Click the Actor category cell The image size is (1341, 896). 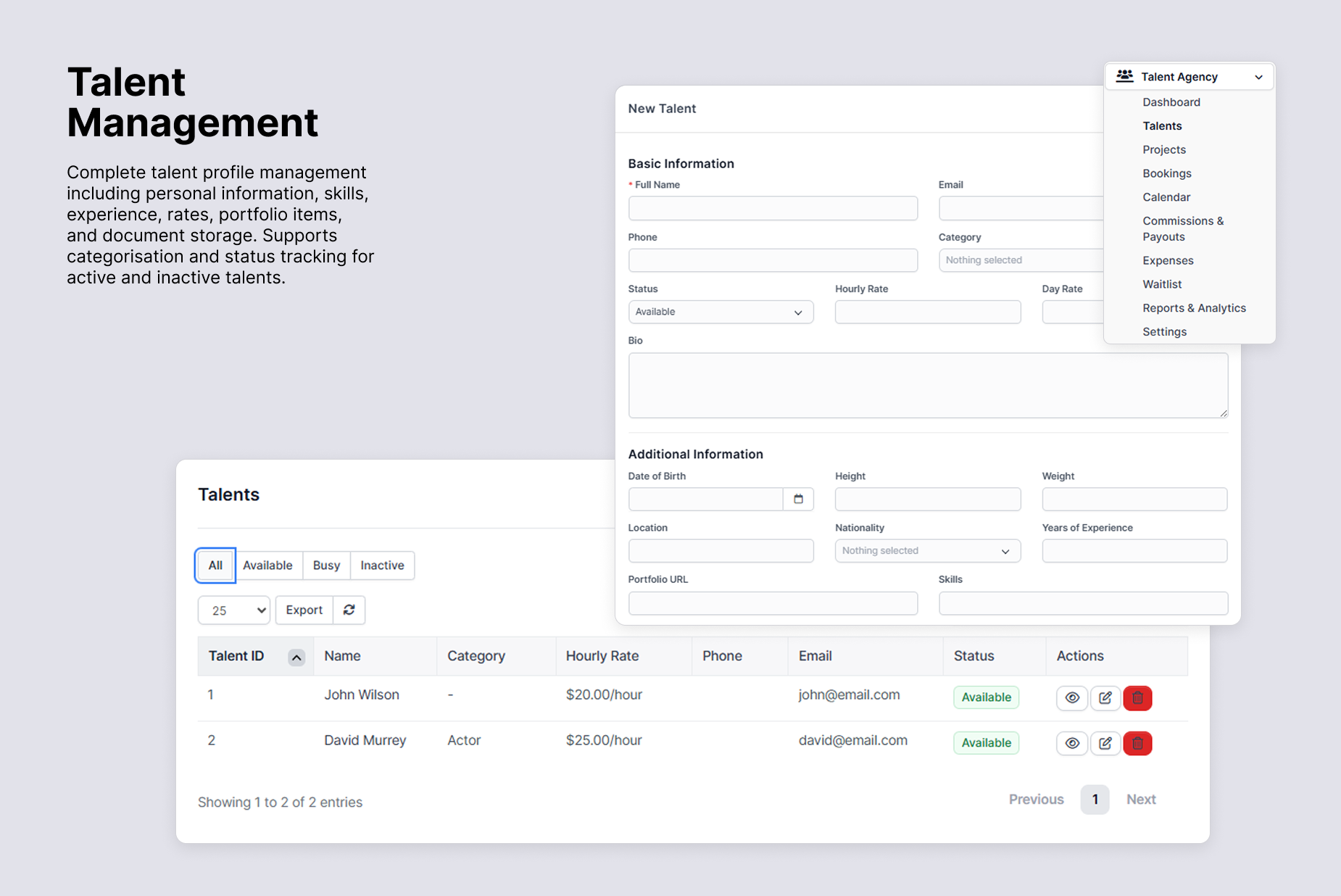tap(464, 740)
